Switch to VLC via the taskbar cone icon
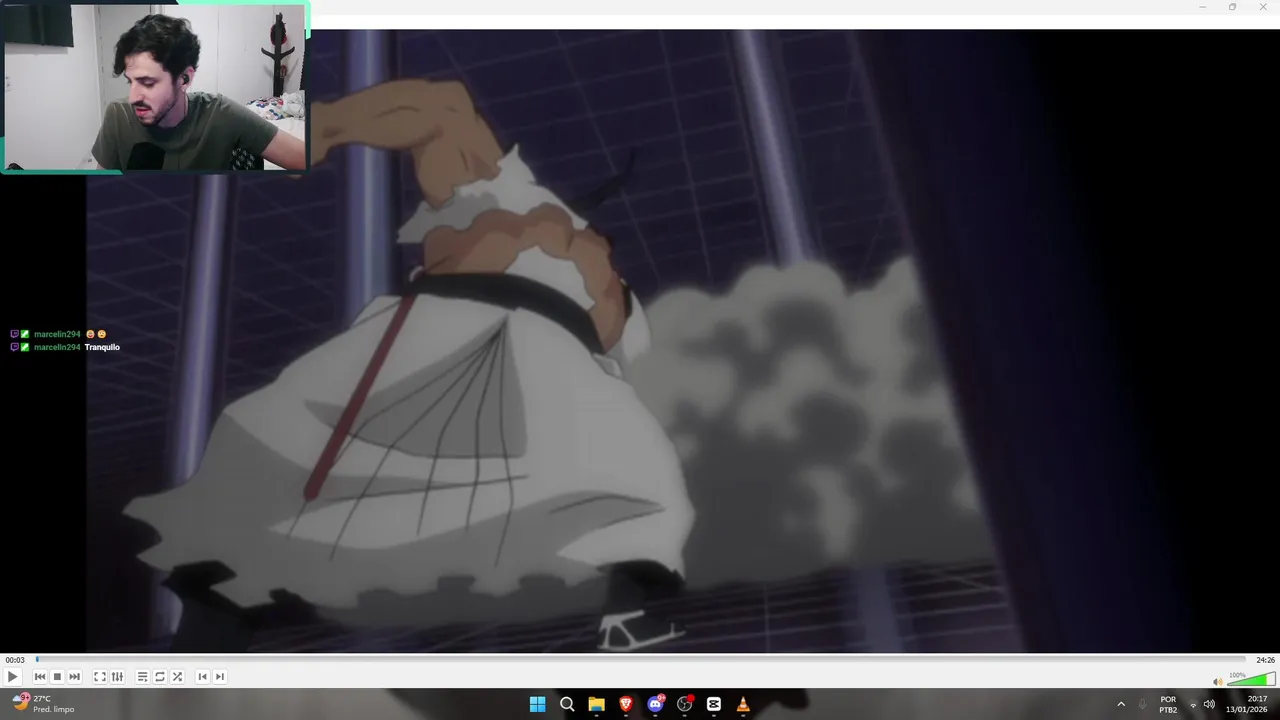Viewport: 1280px width, 720px height. tap(743, 704)
